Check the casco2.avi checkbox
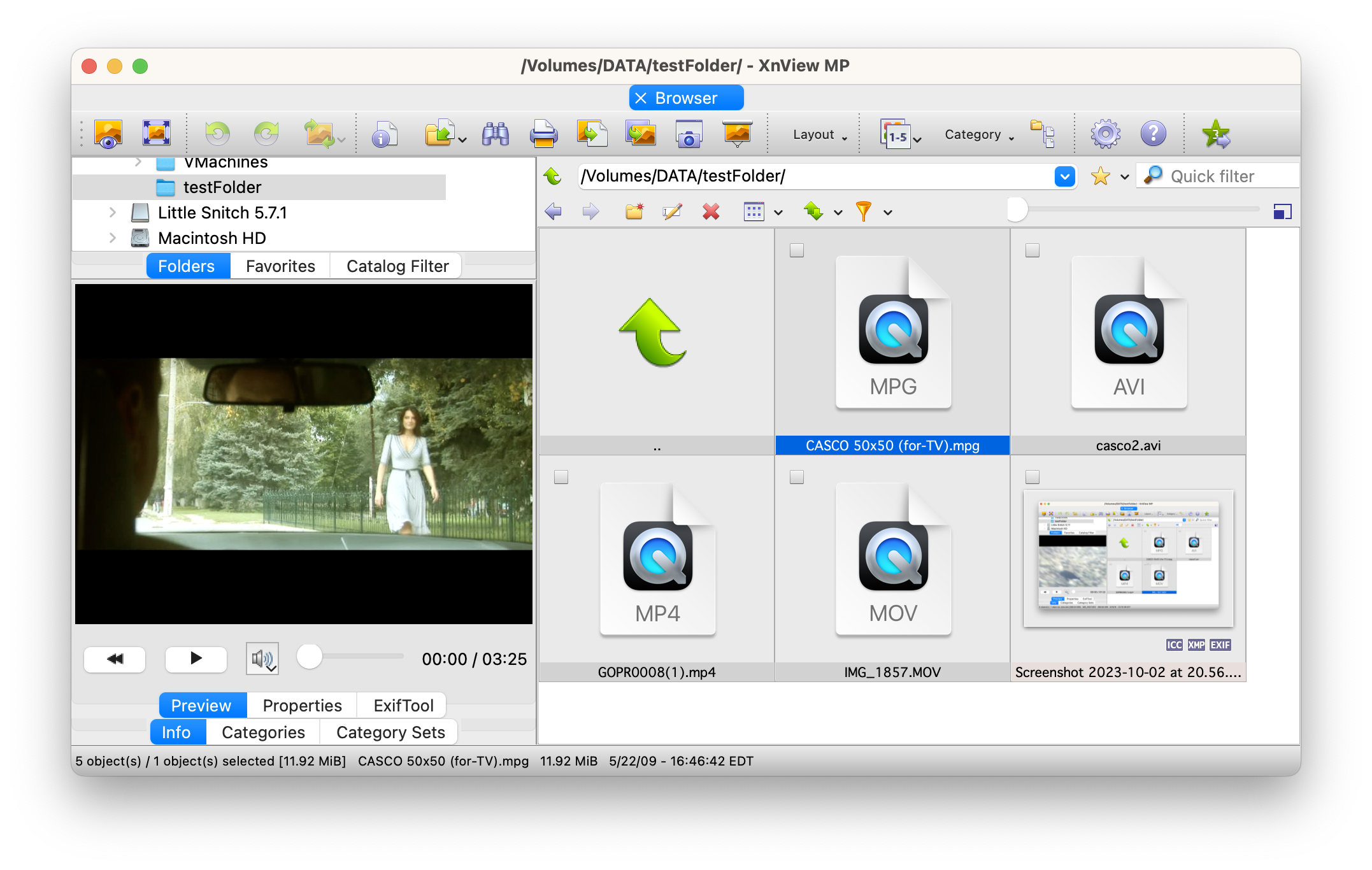 click(1033, 250)
